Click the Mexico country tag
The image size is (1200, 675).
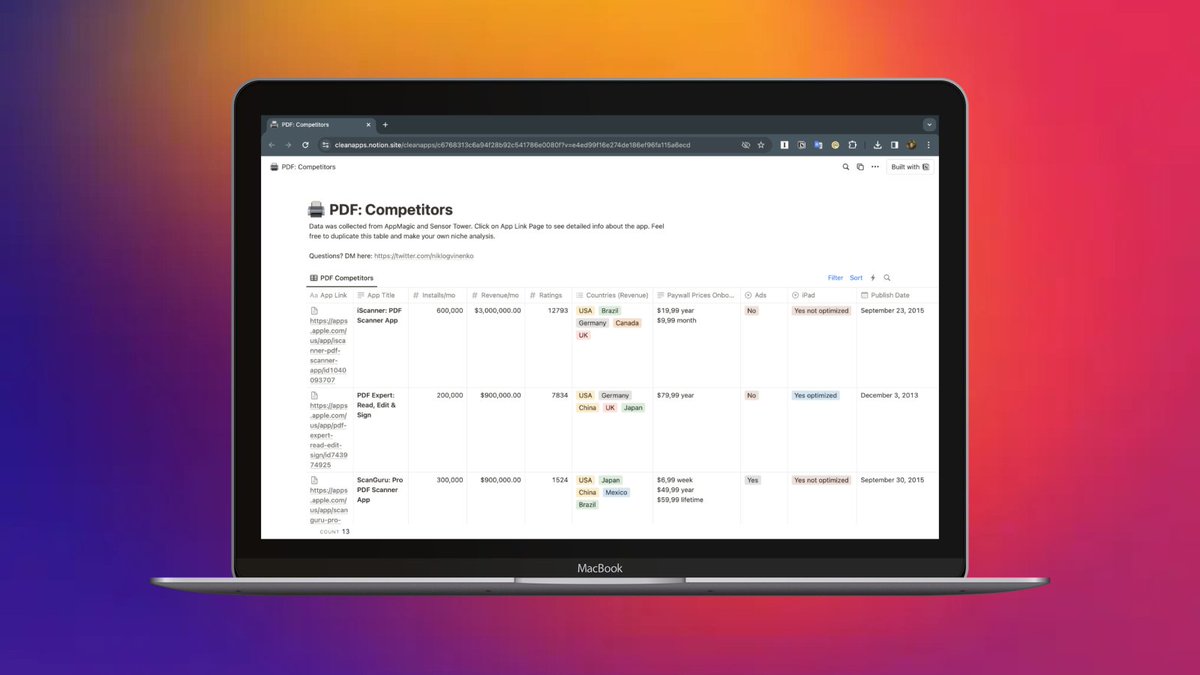[x=616, y=492]
